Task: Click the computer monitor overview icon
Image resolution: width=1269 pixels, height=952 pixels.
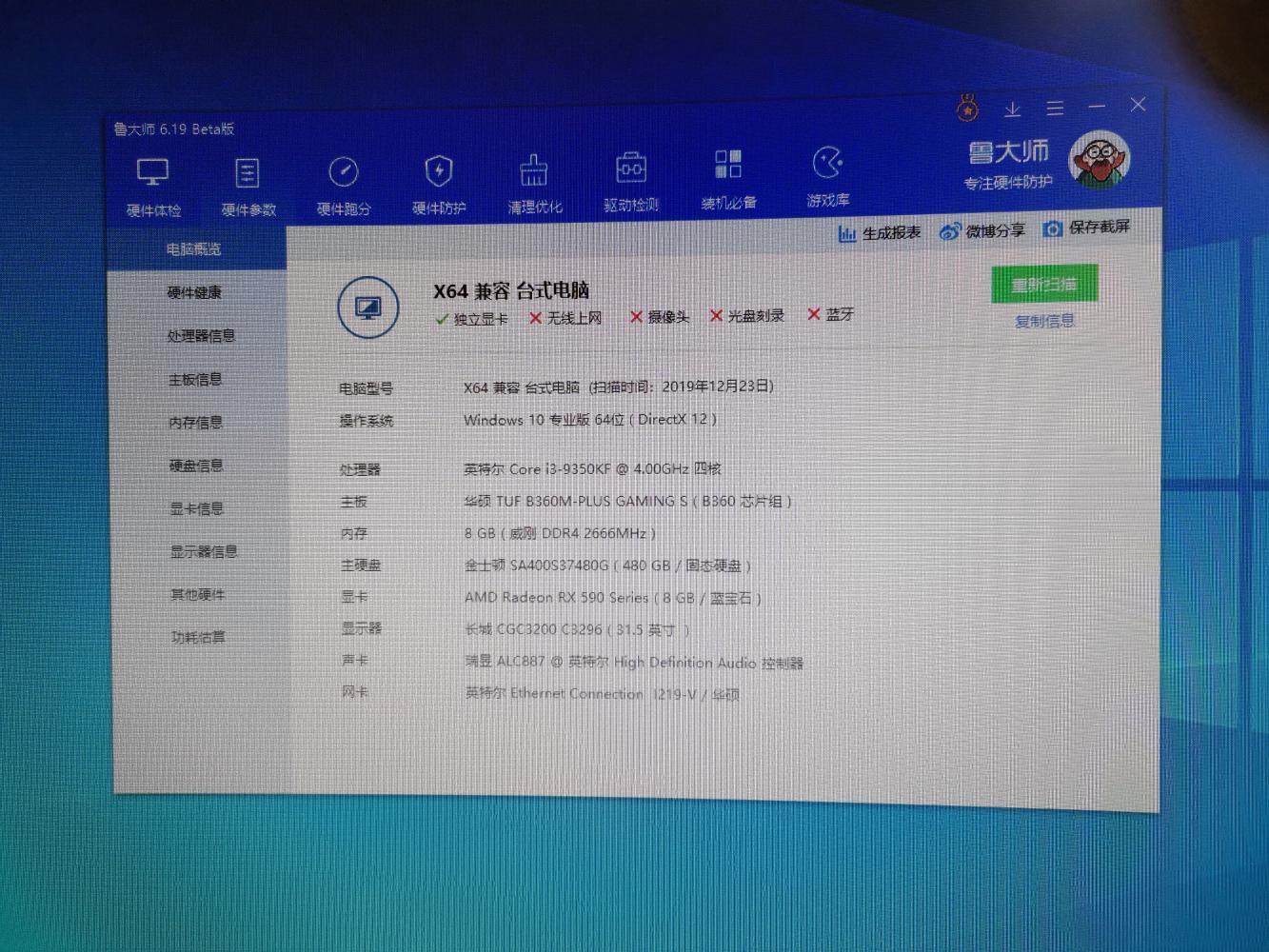Action: [367, 307]
